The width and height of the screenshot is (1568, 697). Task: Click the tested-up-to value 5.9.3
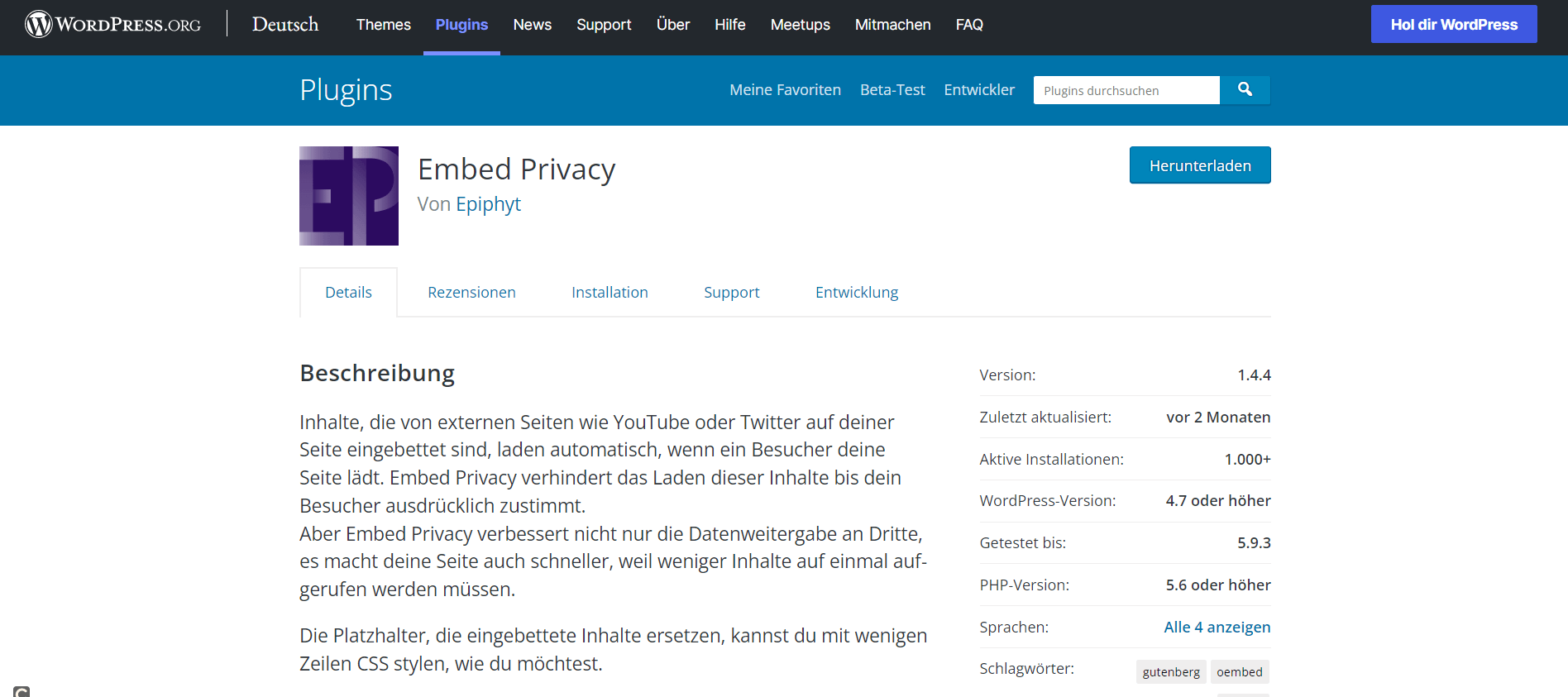pyautogui.click(x=1254, y=542)
